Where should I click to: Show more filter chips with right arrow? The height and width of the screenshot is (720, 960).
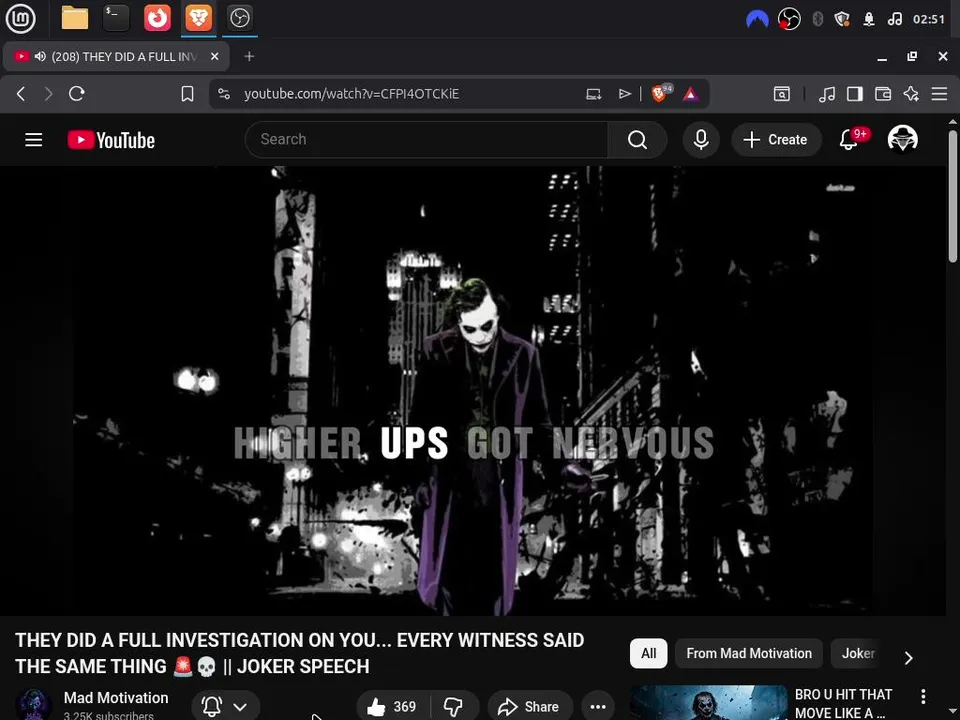point(909,657)
